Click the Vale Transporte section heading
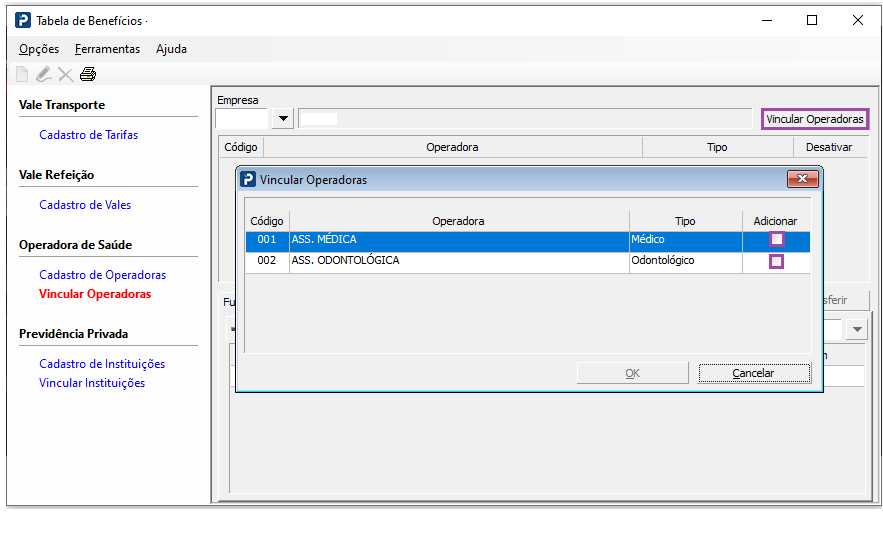The width and height of the screenshot is (883, 536). [62, 105]
